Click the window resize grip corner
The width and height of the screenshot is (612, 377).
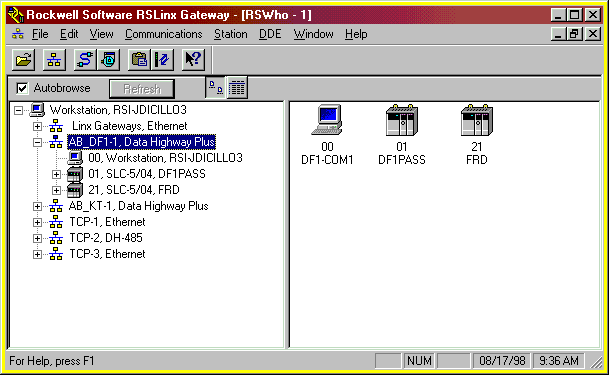pos(596,362)
